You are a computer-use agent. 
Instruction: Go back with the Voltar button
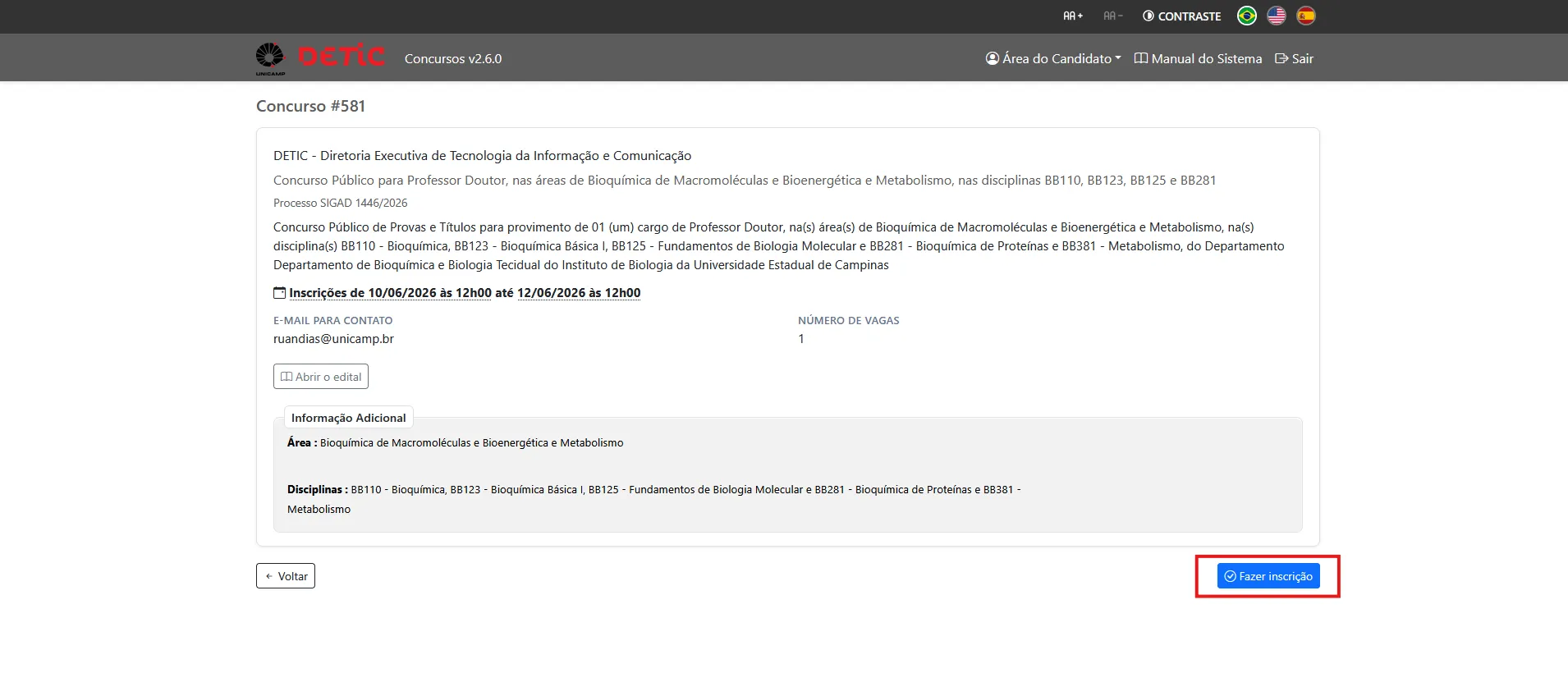(x=286, y=576)
